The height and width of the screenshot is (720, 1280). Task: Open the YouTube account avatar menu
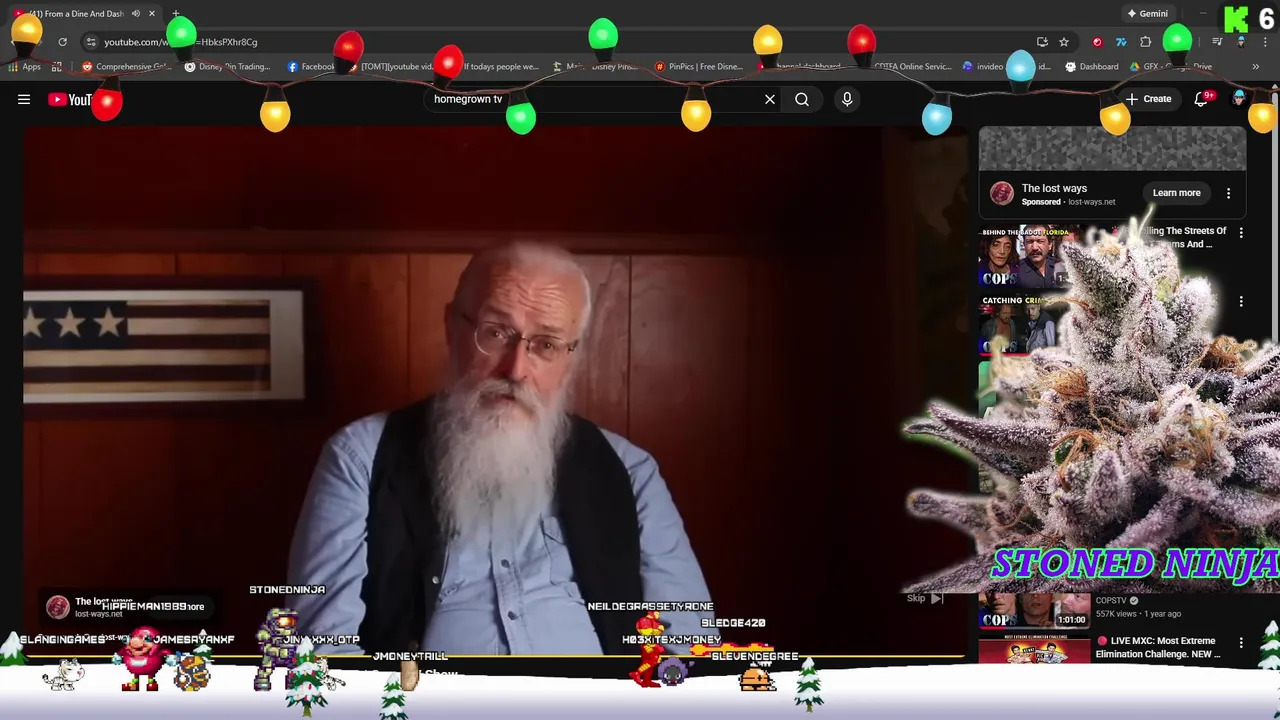(1240, 99)
